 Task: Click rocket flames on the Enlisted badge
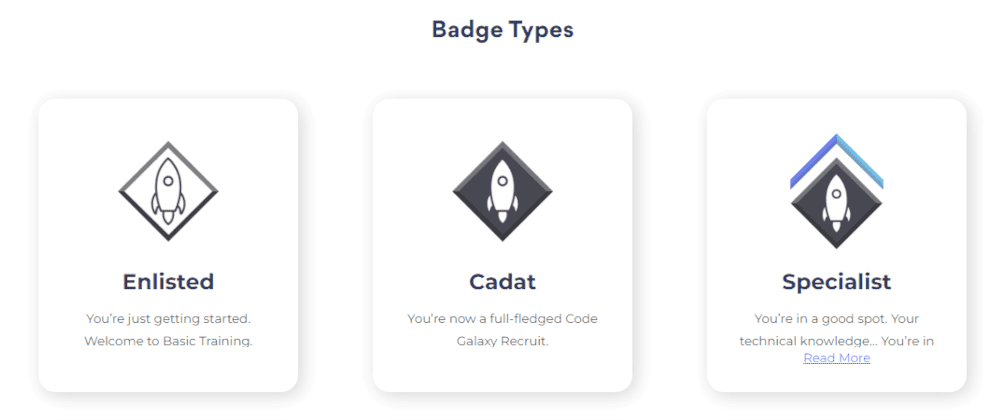pos(168,219)
